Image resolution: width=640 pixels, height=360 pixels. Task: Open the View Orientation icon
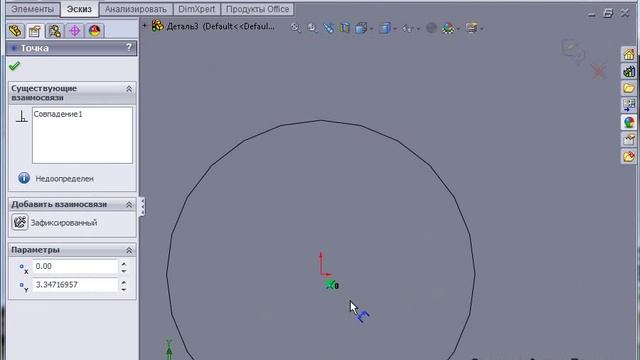tap(361, 28)
